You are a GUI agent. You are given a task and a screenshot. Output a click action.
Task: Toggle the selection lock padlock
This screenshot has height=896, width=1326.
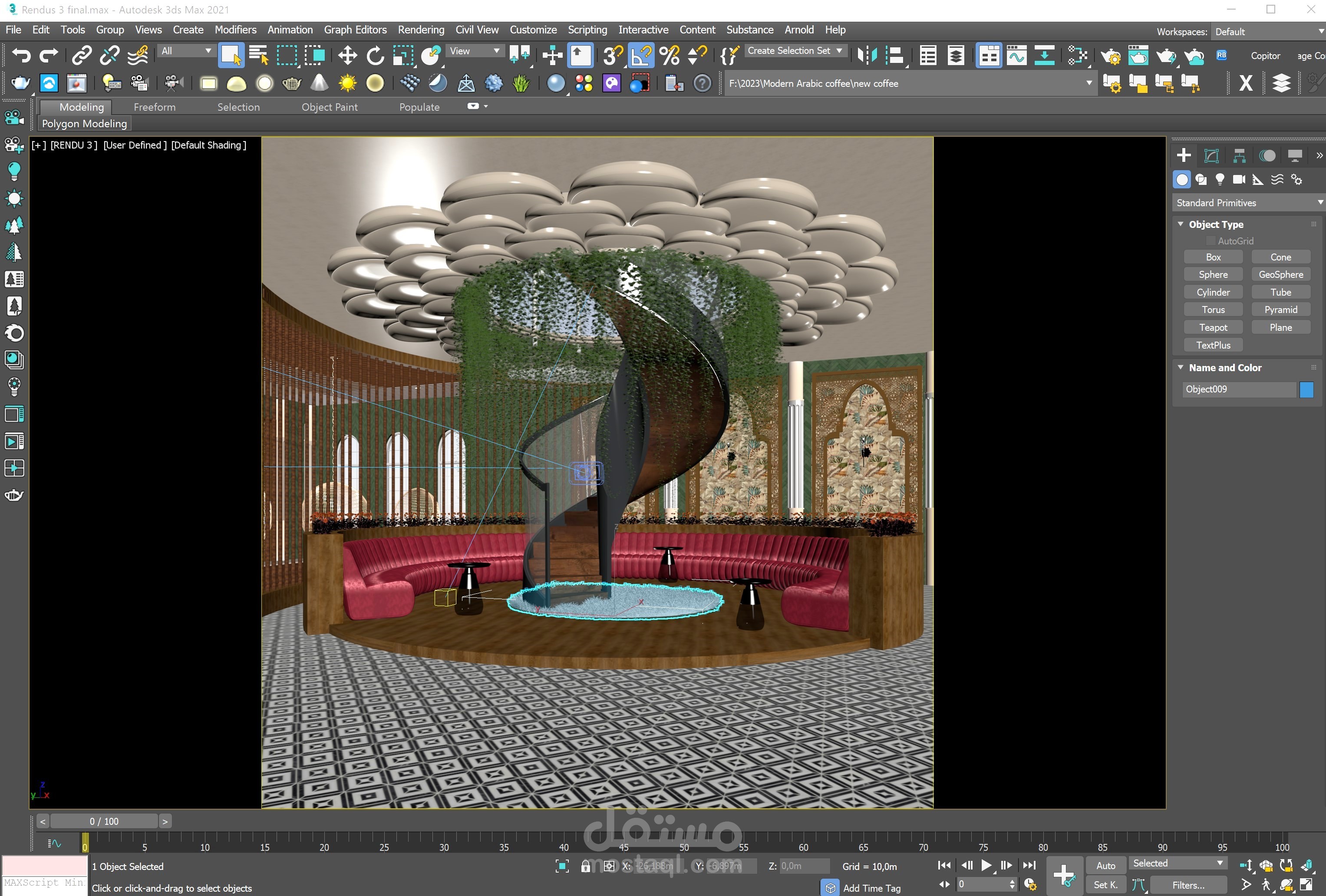[x=585, y=866]
